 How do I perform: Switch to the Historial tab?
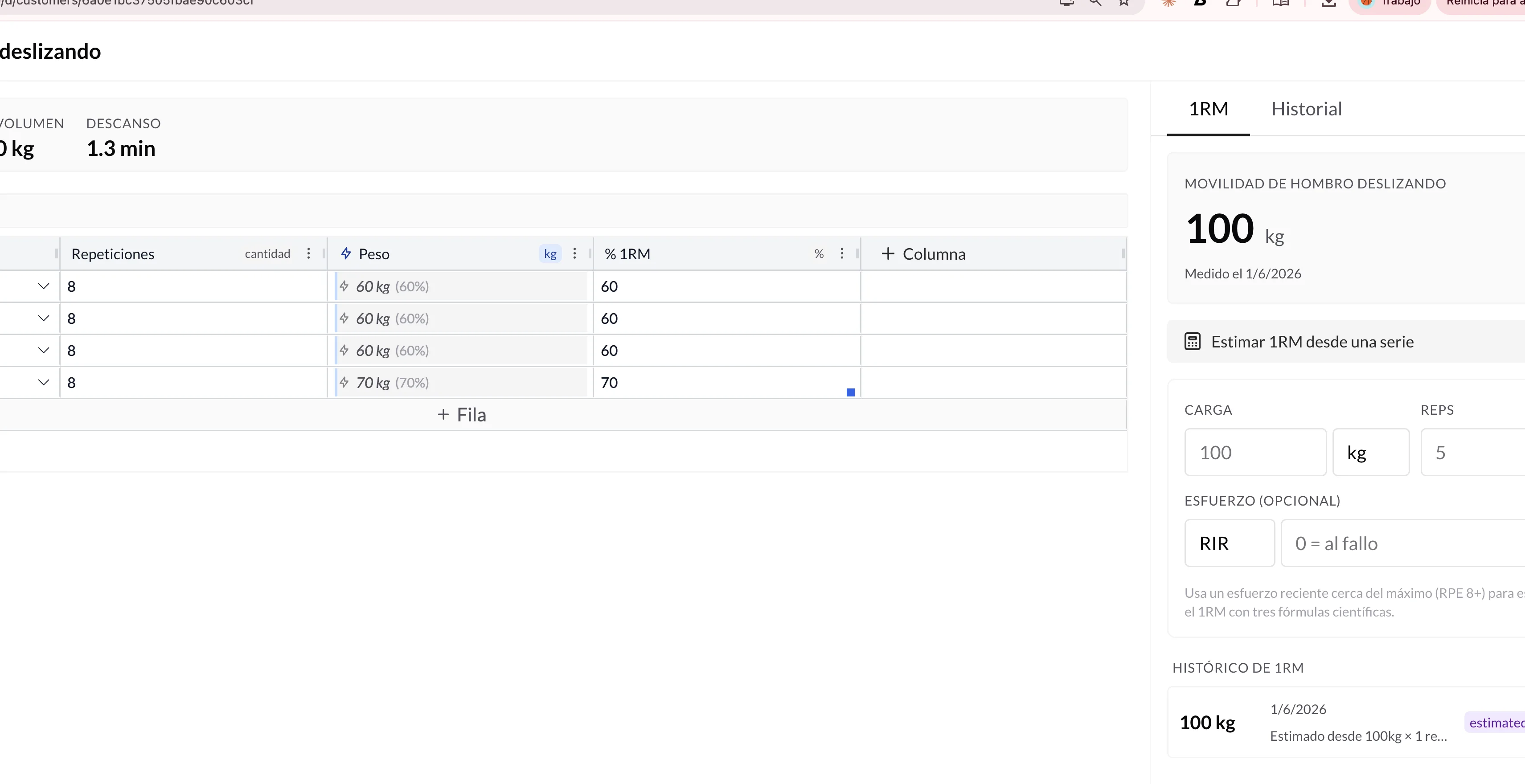click(1307, 109)
